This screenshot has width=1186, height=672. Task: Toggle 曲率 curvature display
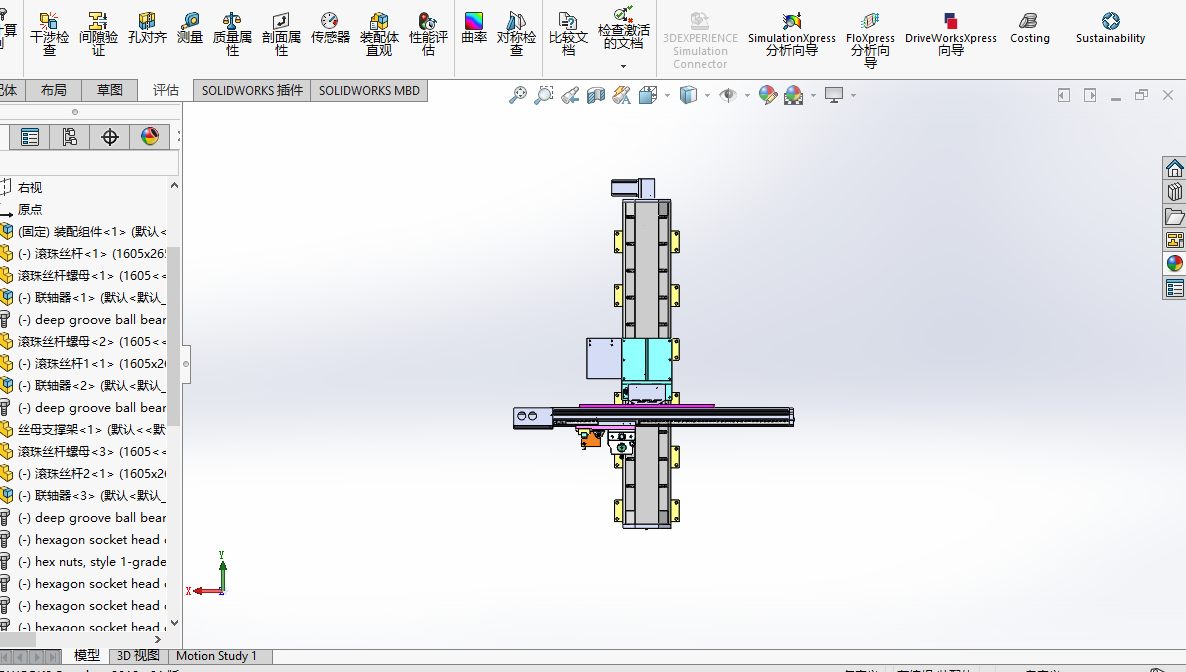click(x=474, y=29)
